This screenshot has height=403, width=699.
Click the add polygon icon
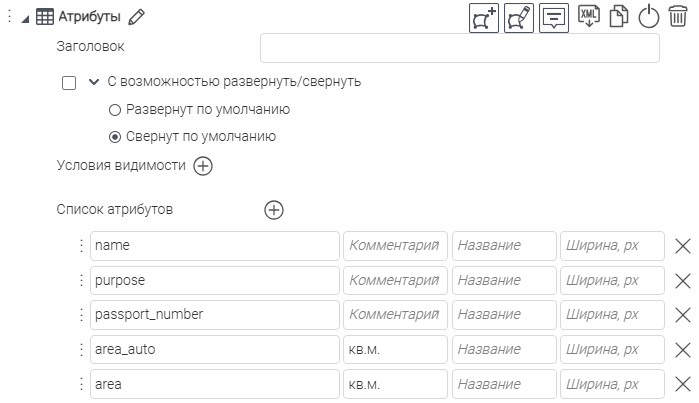484,17
